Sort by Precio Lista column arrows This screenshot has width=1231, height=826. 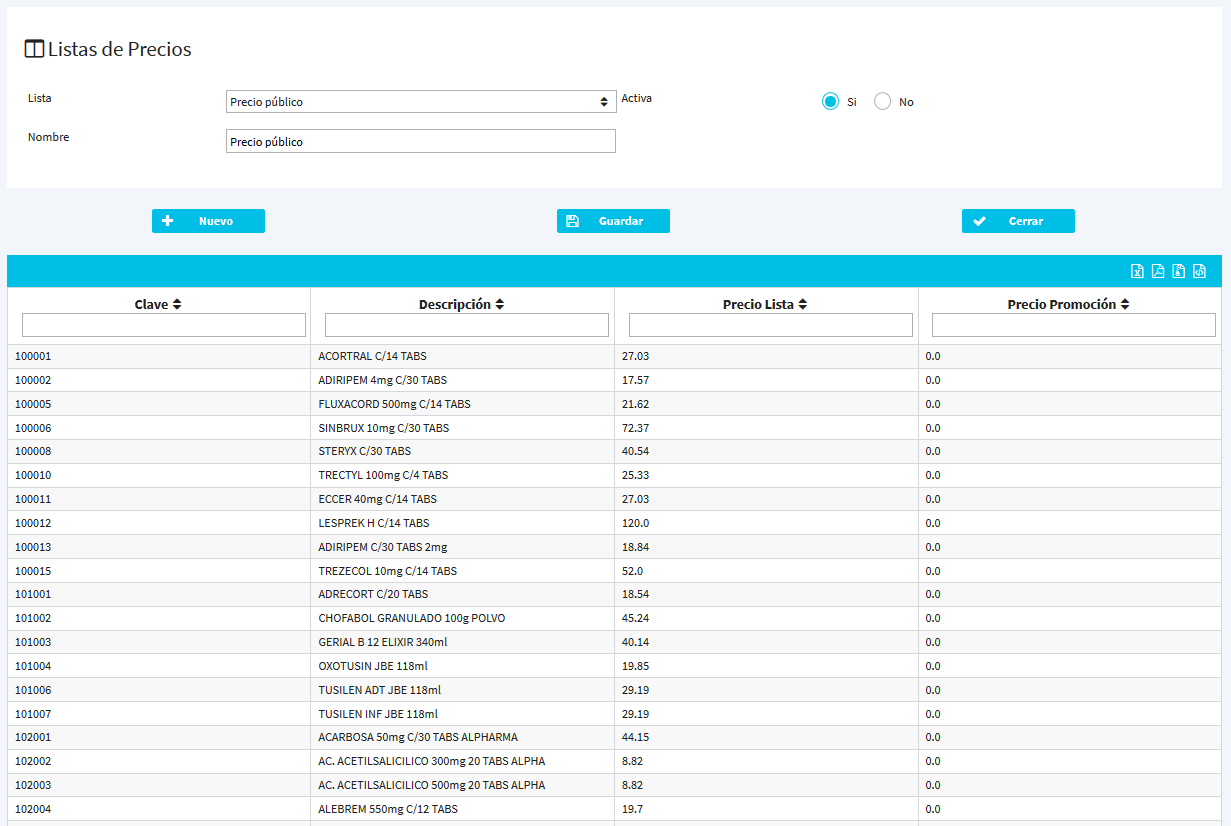(x=802, y=305)
